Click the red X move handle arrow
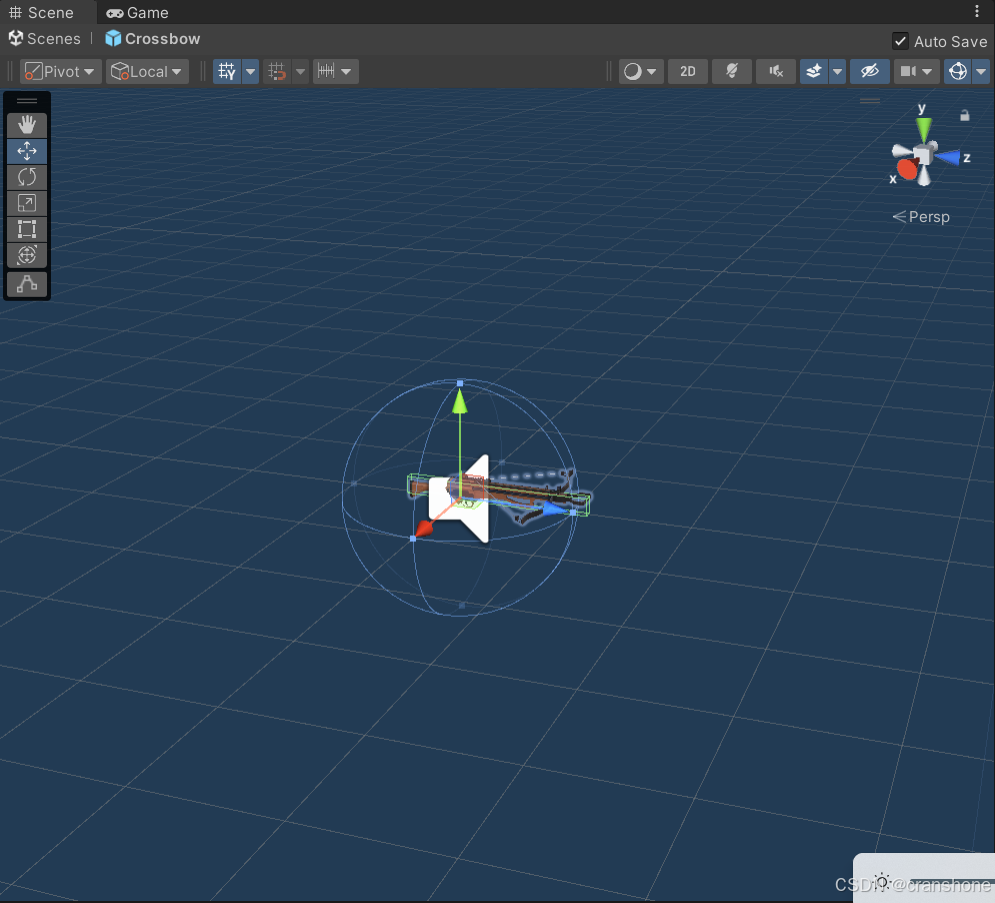 click(x=423, y=529)
